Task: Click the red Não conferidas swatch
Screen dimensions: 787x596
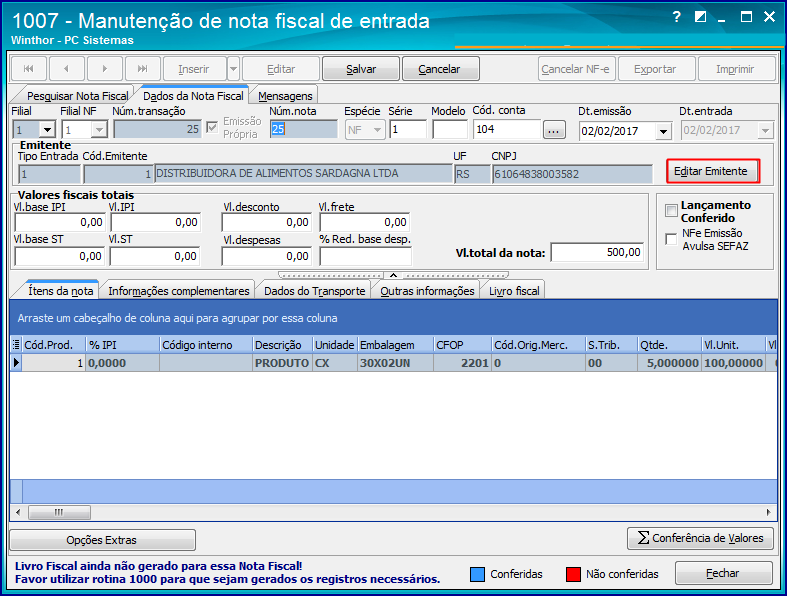Action: click(573, 574)
